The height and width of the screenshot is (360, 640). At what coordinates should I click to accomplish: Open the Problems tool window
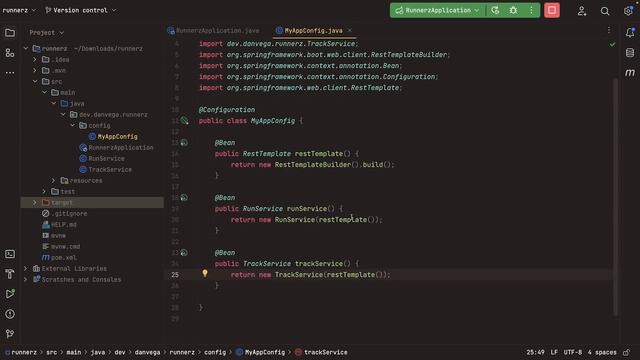[10, 314]
